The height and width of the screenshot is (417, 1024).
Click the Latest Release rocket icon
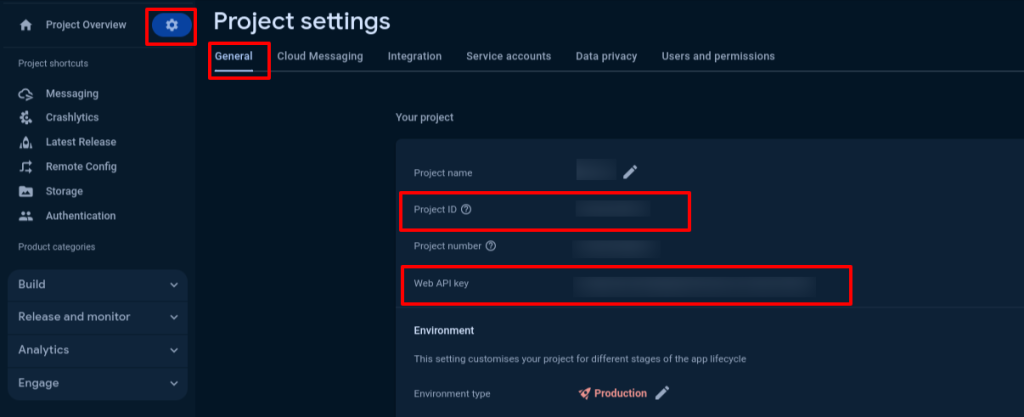(26, 142)
